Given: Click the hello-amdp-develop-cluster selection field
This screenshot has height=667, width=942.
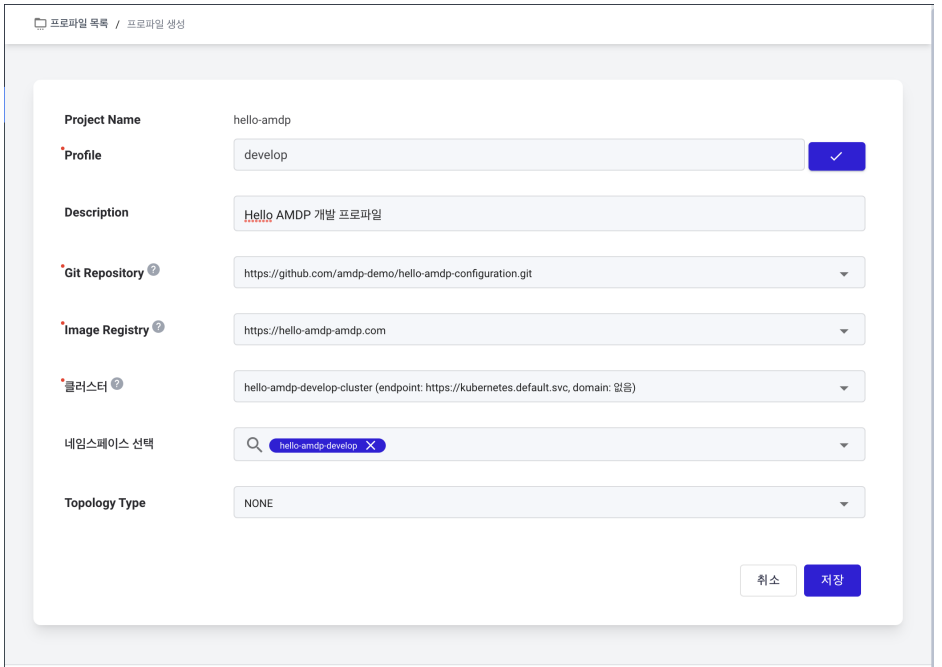Looking at the screenshot, I should pos(549,386).
